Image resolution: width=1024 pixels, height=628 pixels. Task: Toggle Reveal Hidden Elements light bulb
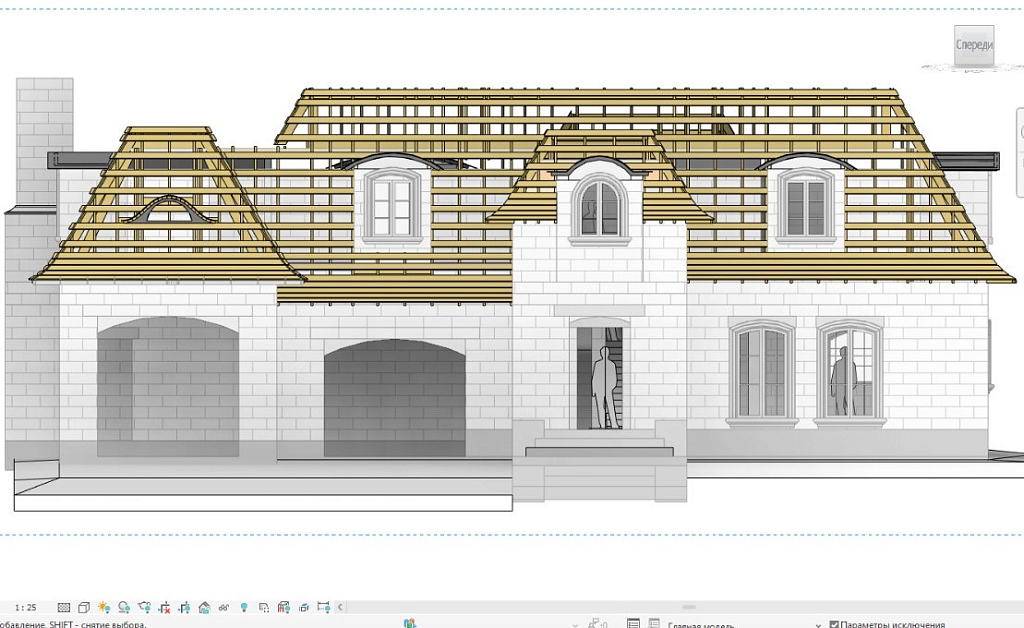pos(244,608)
